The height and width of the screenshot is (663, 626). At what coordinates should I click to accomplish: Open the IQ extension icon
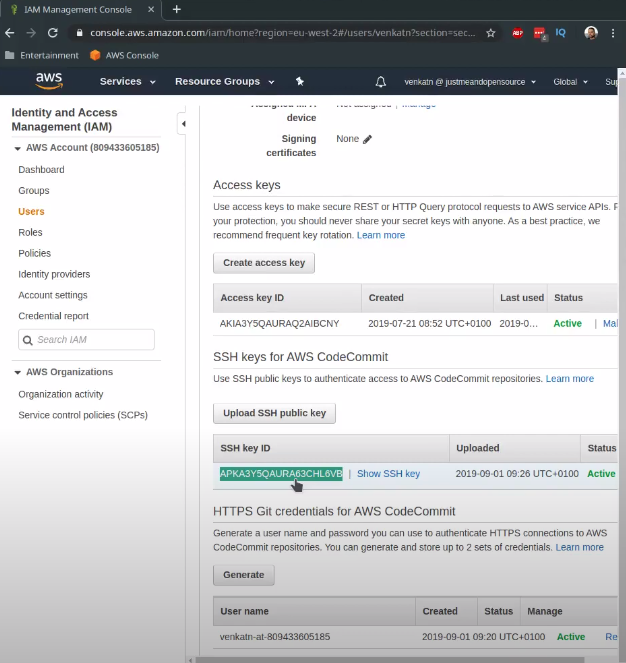560,33
